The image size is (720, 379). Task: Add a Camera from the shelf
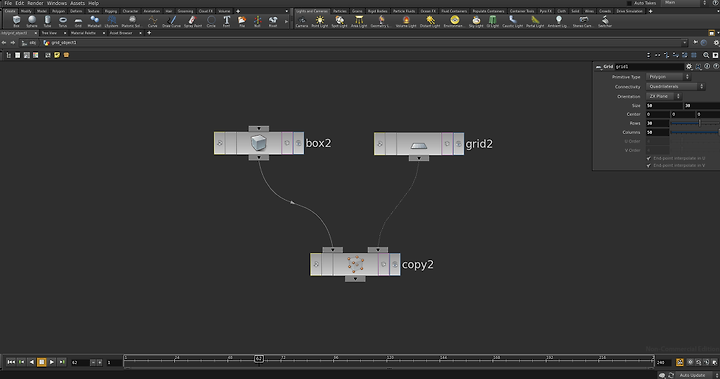point(302,21)
